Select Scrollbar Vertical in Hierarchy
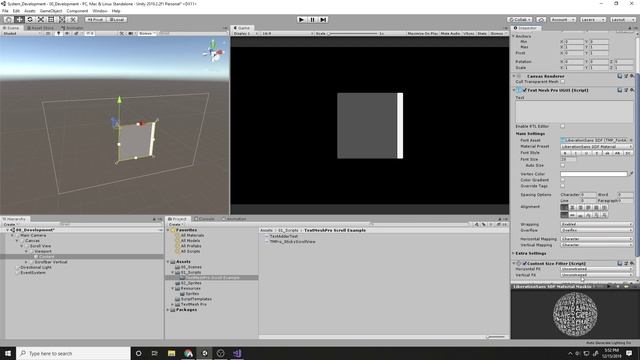640x360 pixels. point(51,262)
